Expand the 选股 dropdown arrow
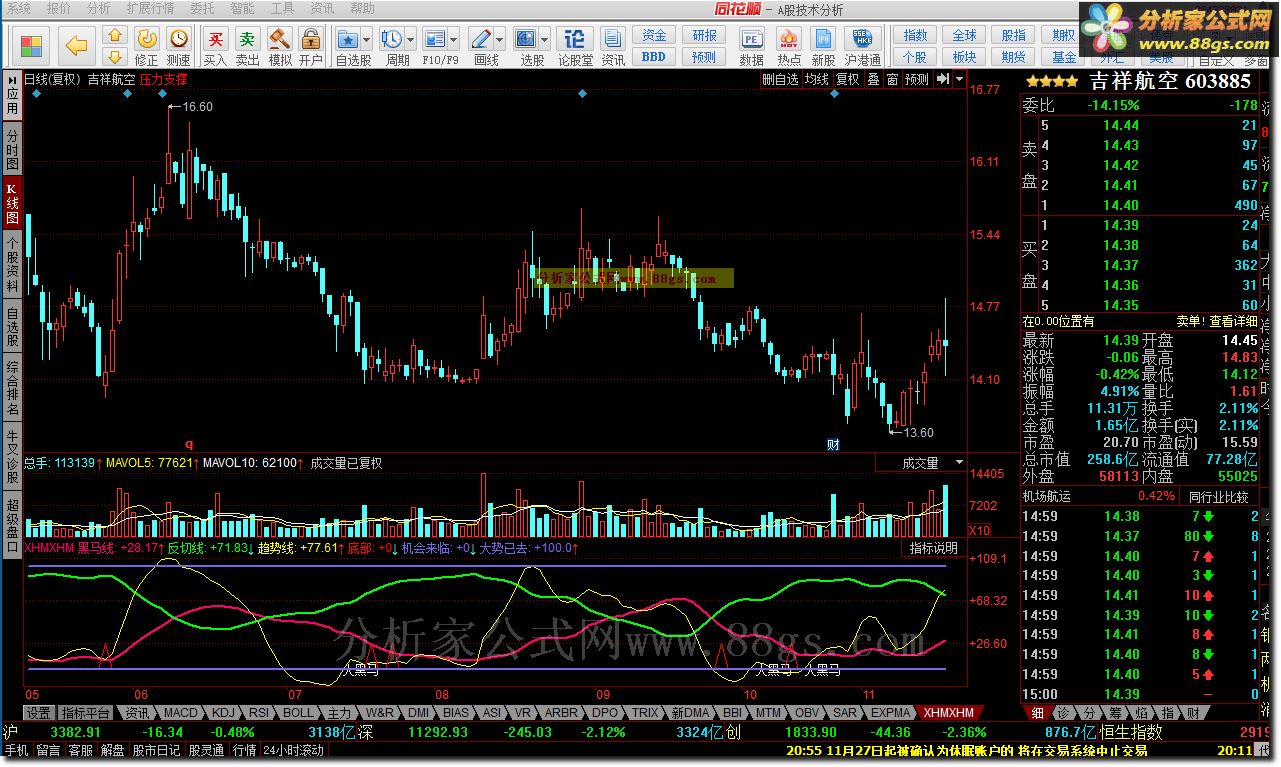This screenshot has width=1281, height=767. (545, 40)
